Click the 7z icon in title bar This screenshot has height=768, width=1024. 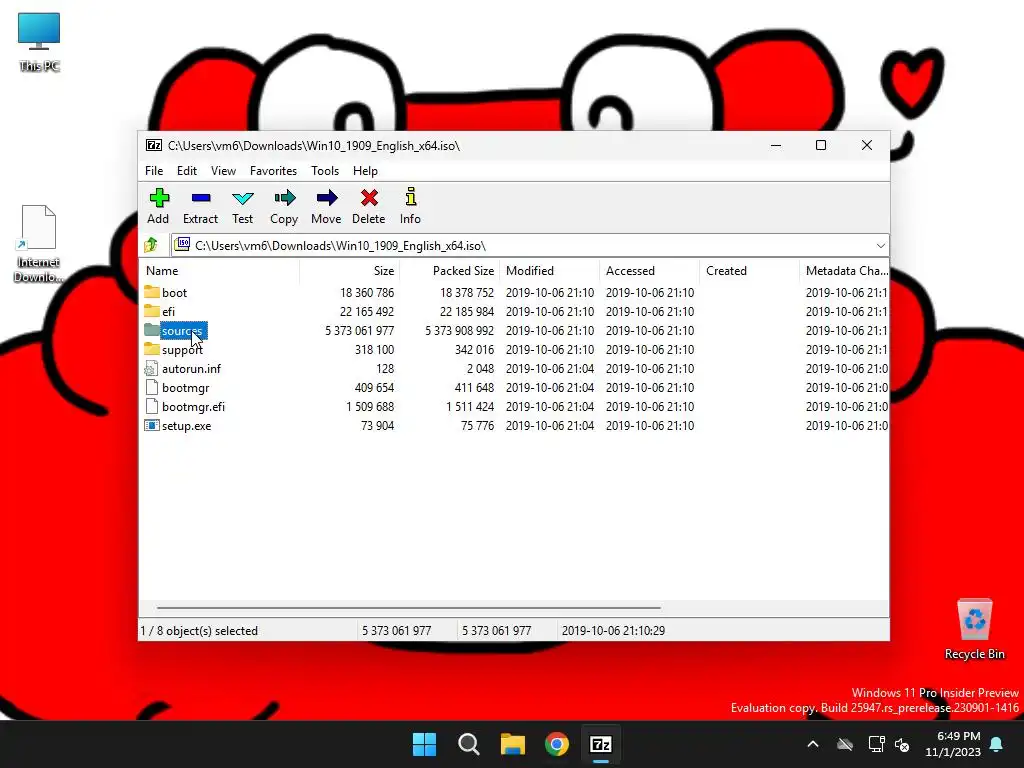(x=153, y=145)
